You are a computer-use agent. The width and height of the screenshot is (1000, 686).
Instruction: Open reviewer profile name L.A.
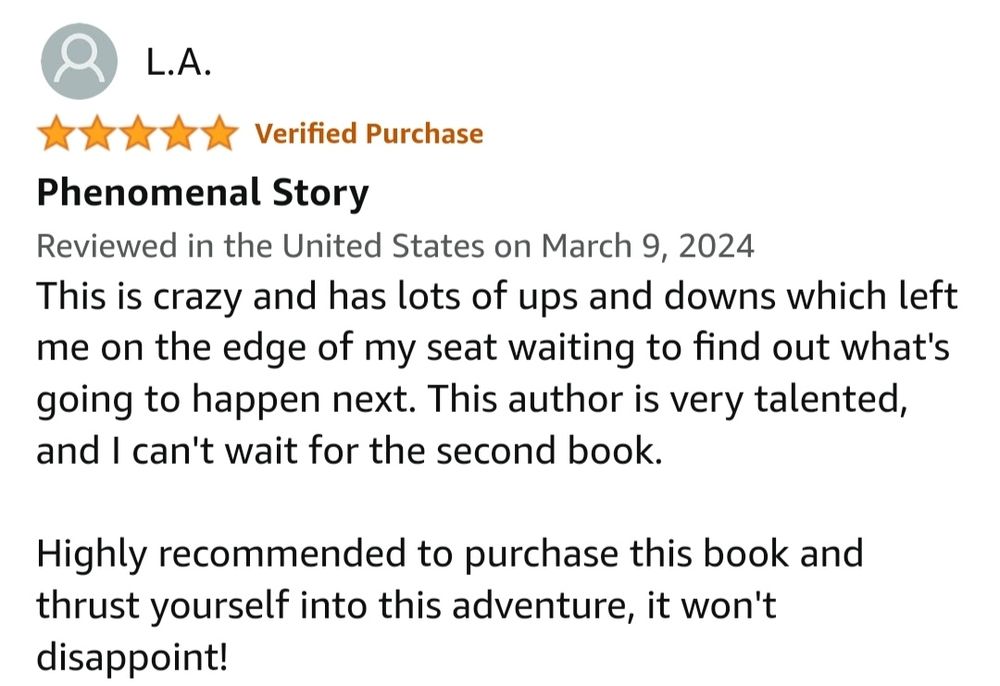click(x=179, y=62)
